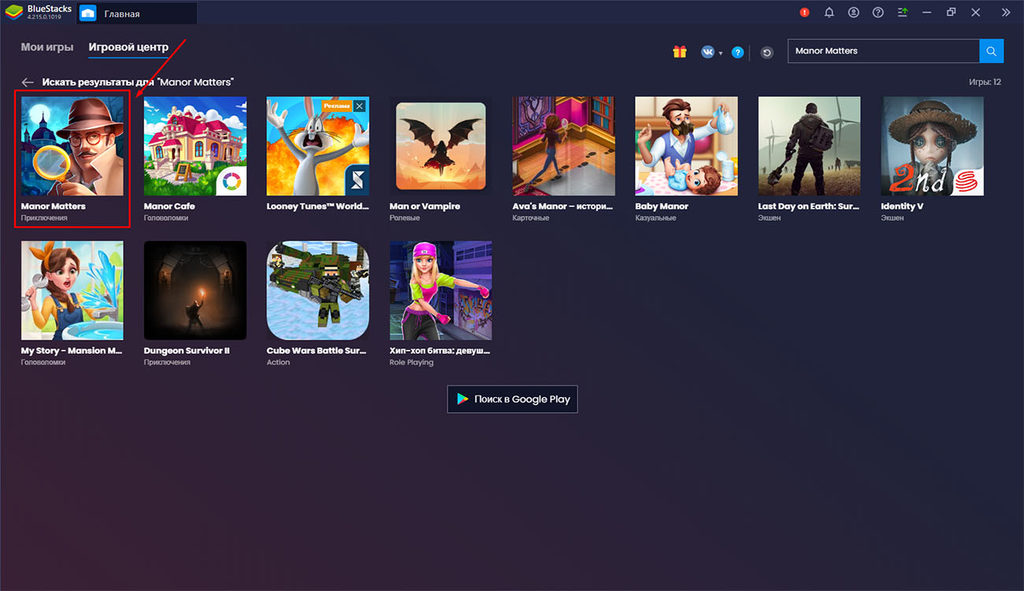1024x591 pixels.
Task: Open the blue help question icon
Action: coord(737,52)
